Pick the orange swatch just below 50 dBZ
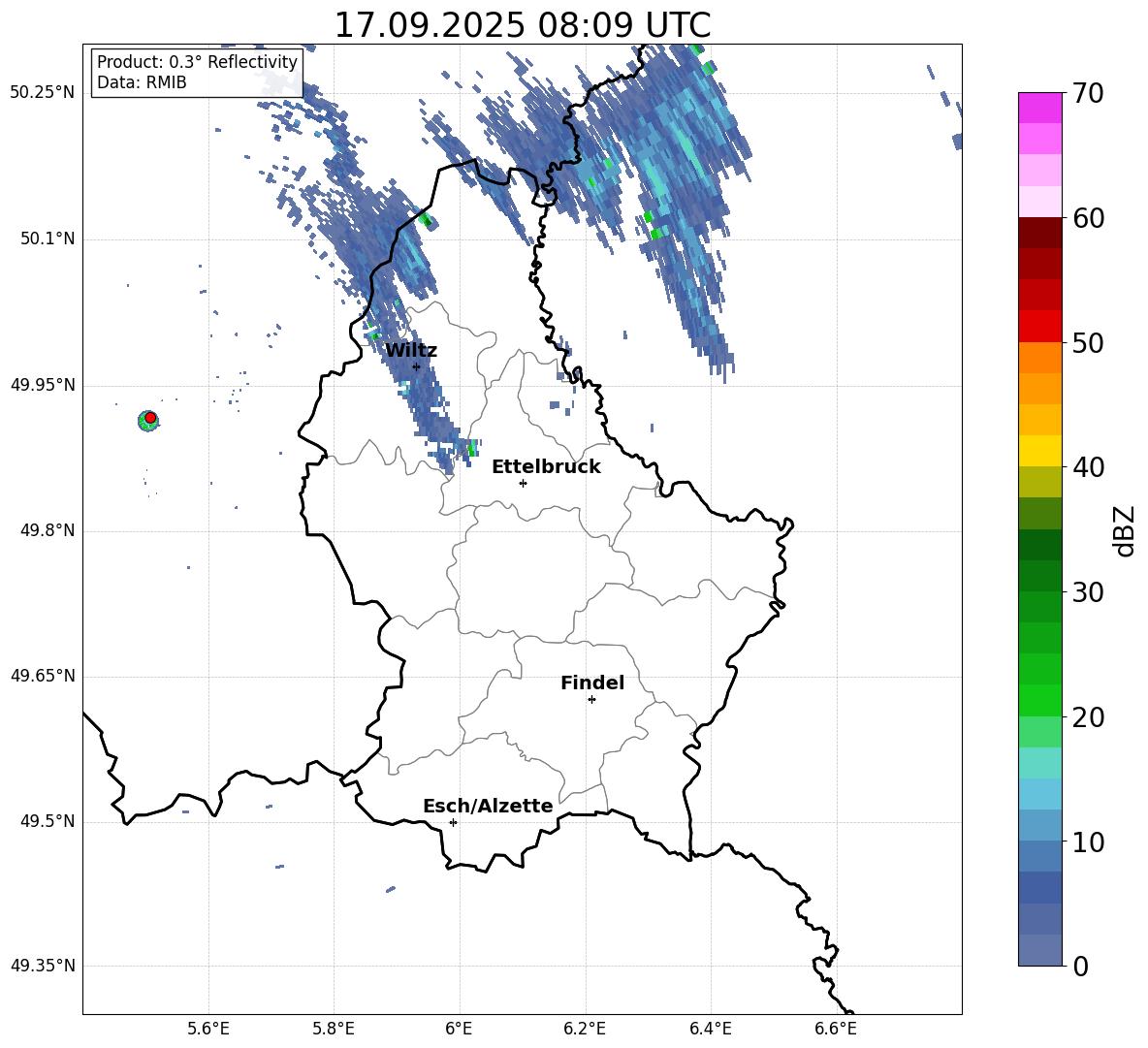This screenshot has width=1148, height=1048. coord(1039,357)
